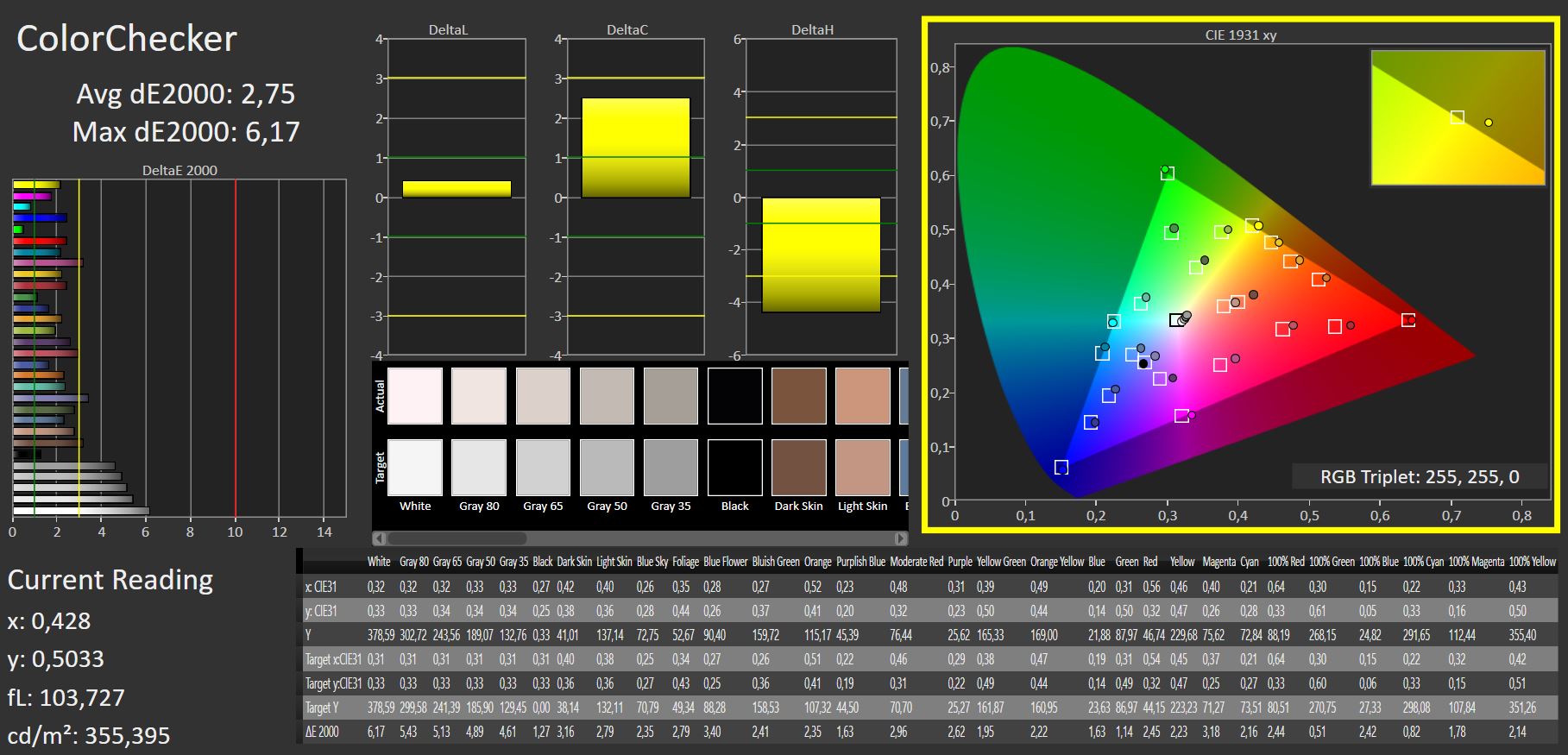Click the zoomed yellow inset in the CIE chart
This screenshot has width=1568, height=755.
pyautogui.click(x=1458, y=117)
